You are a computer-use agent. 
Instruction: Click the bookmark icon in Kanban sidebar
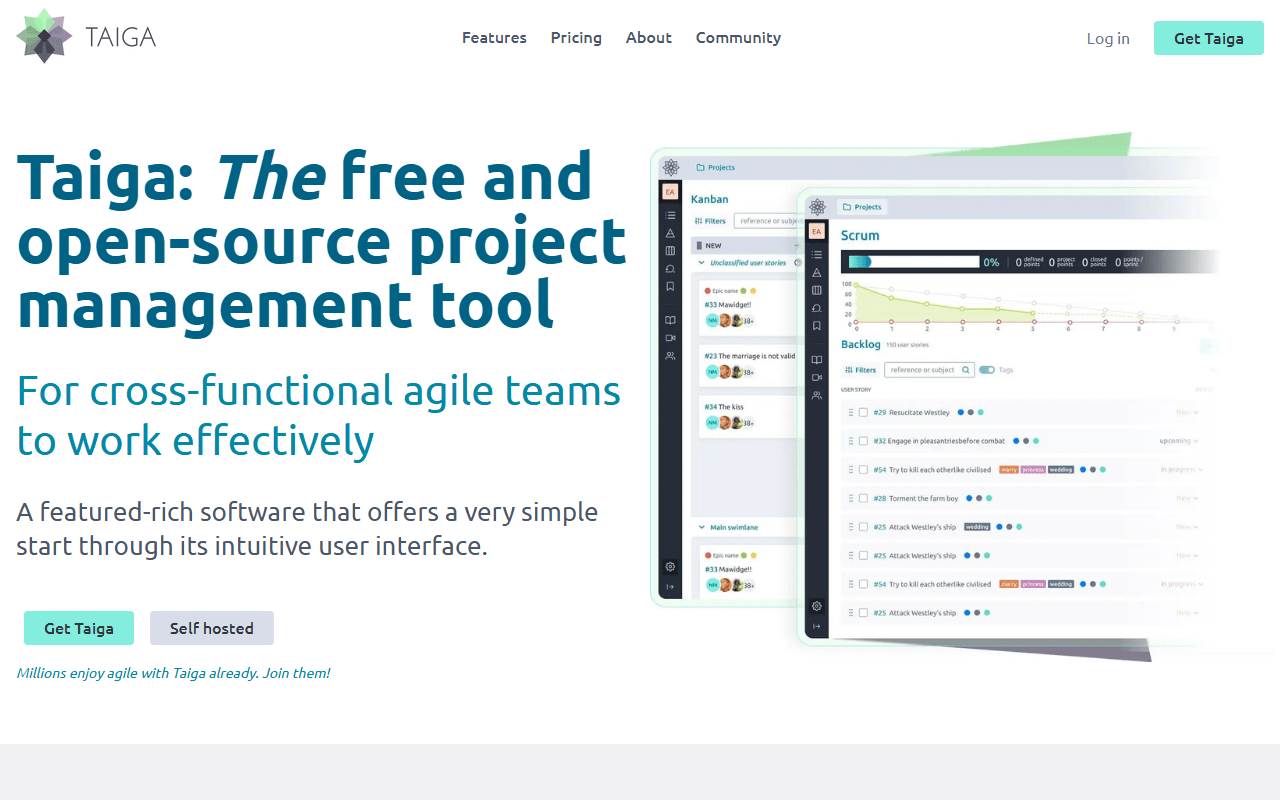pyautogui.click(x=670, y=287)
